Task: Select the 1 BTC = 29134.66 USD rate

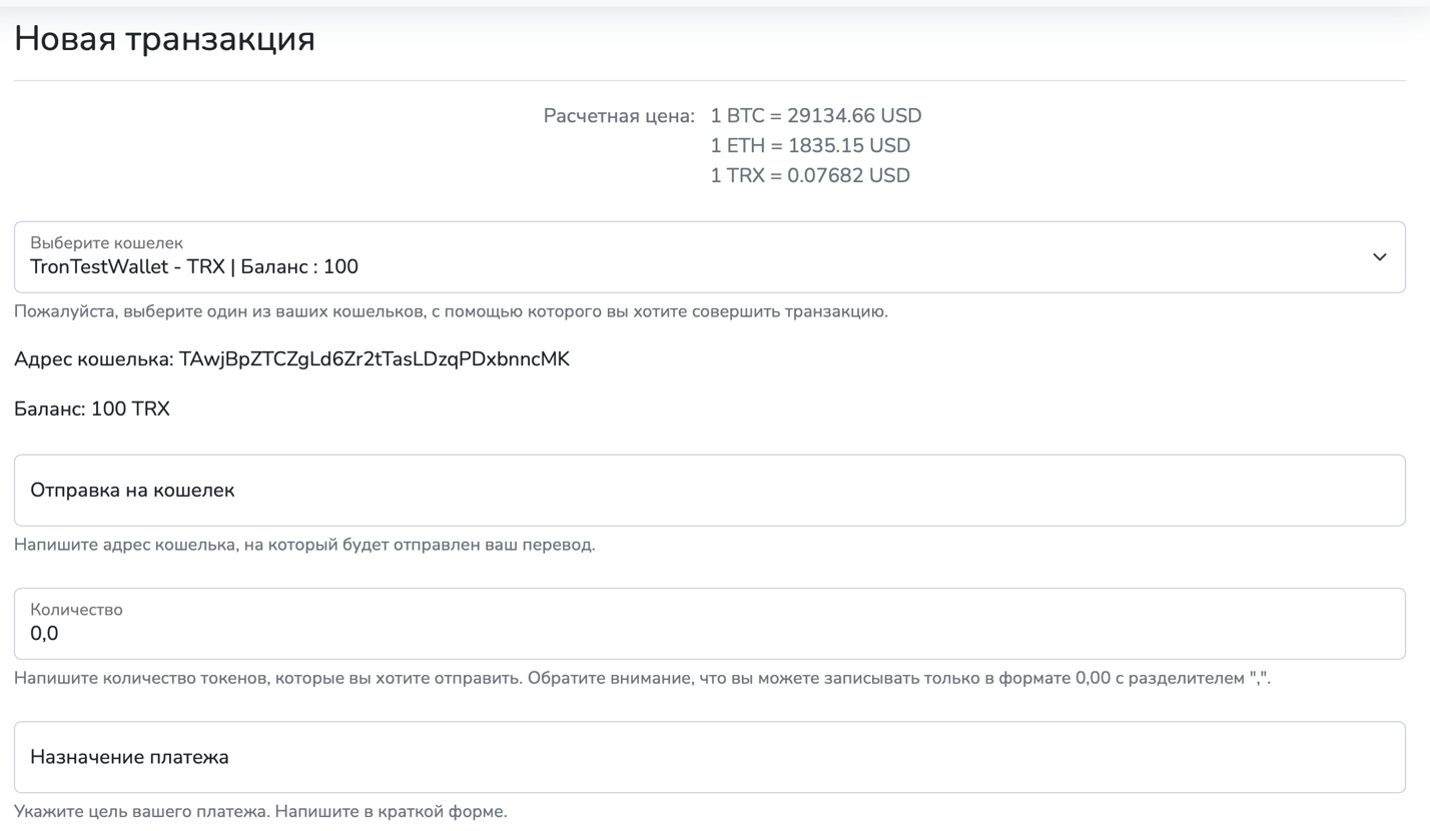Action: click(815, 116)
